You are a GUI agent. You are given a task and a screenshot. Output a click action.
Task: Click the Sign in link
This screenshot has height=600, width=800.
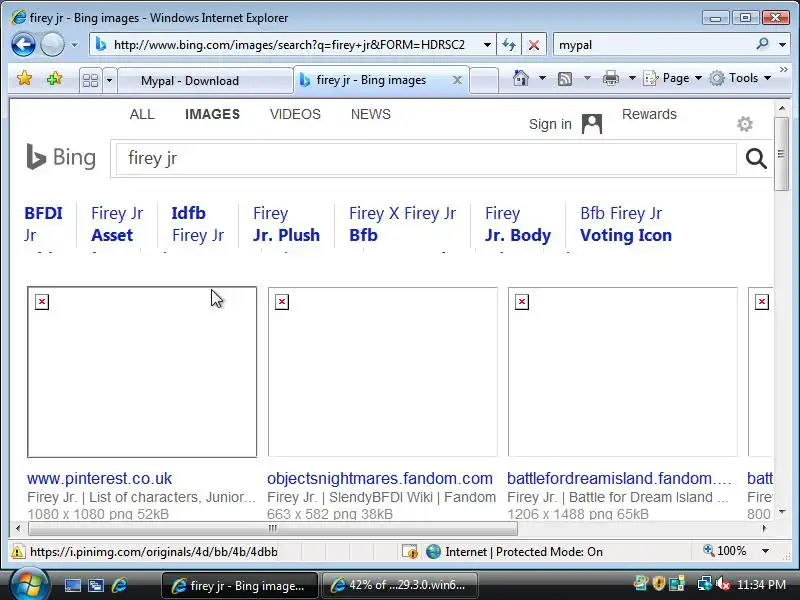pos(550,124)
